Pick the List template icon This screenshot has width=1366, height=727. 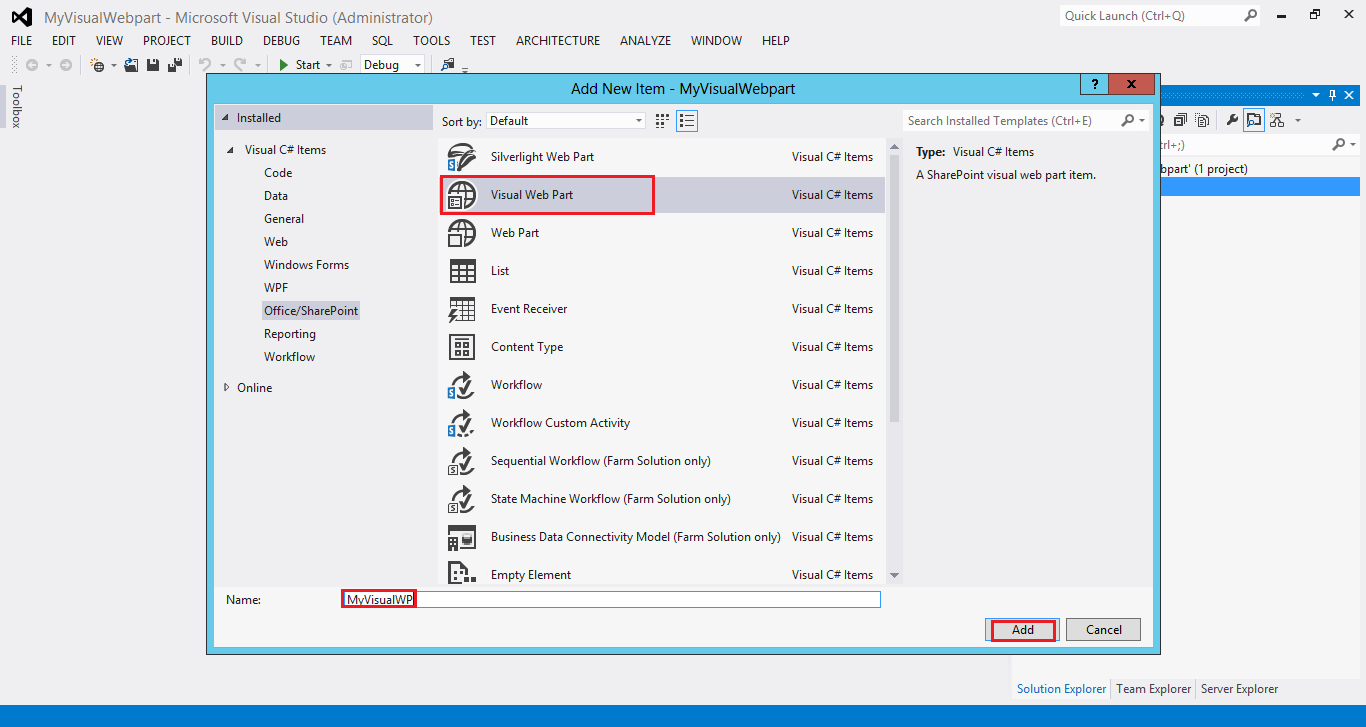[462, 271]
